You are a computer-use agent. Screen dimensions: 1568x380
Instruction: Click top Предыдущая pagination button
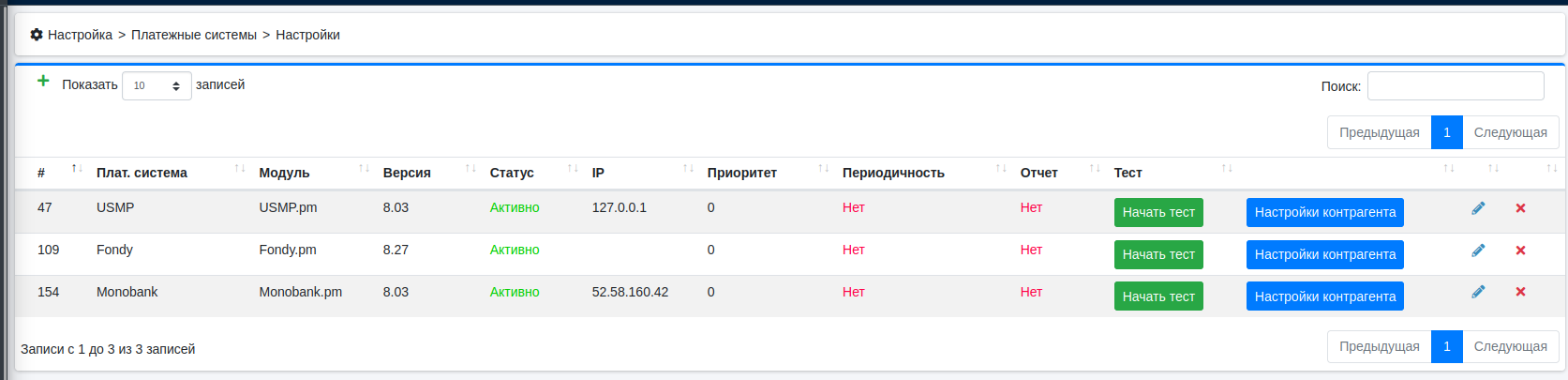[1379, 132]
